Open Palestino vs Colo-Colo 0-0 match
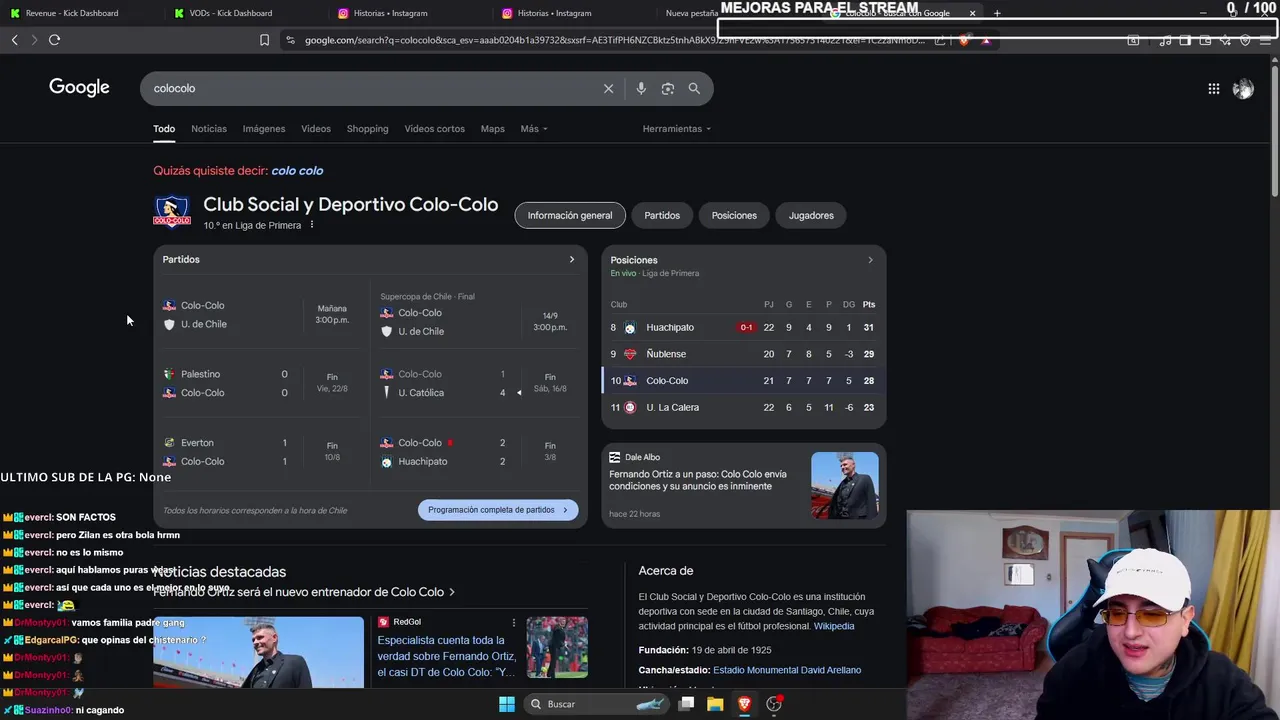Viewport: 1280px width, 720px height. click(x=262, y=383)
